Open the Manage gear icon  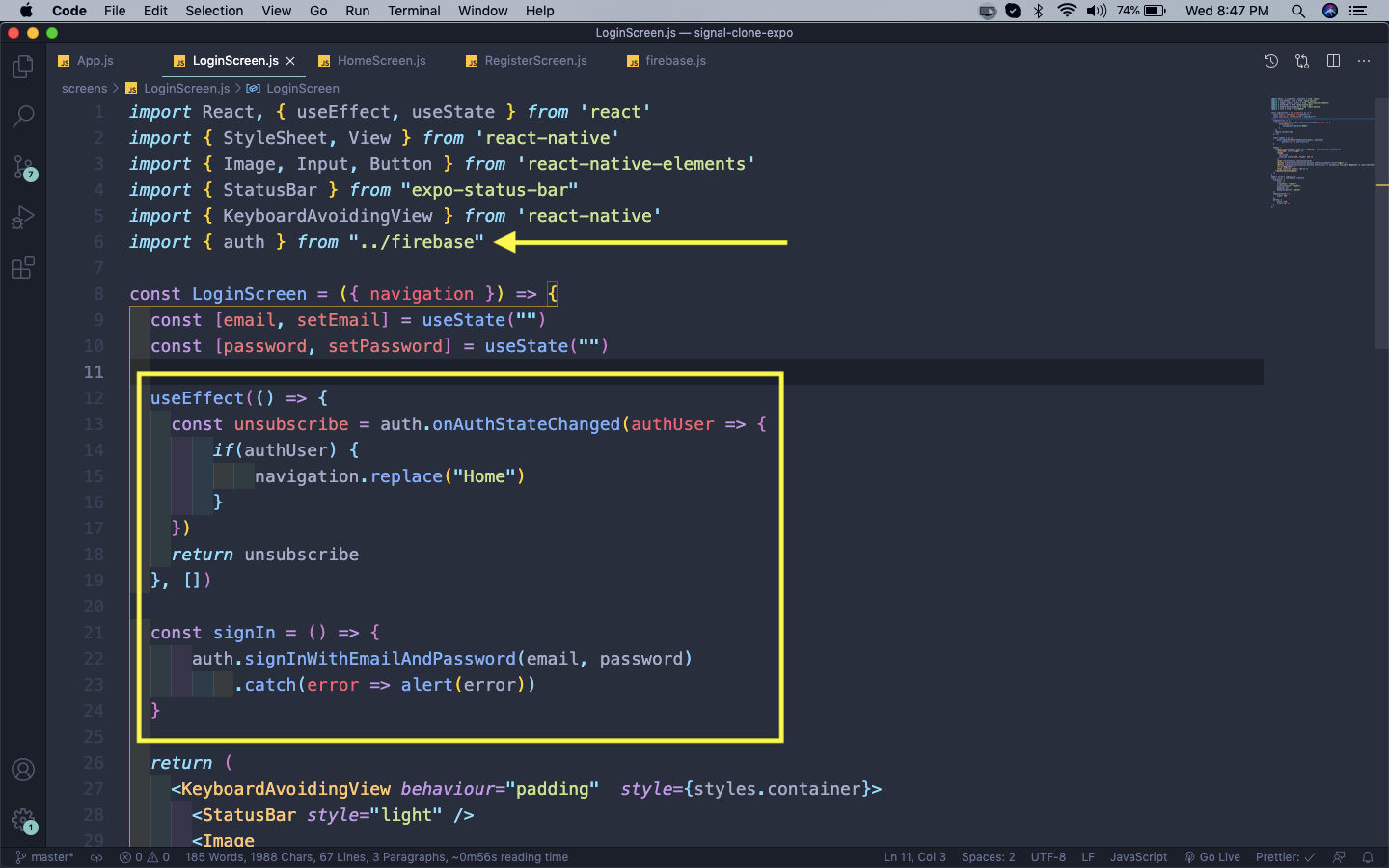[23, 821]
